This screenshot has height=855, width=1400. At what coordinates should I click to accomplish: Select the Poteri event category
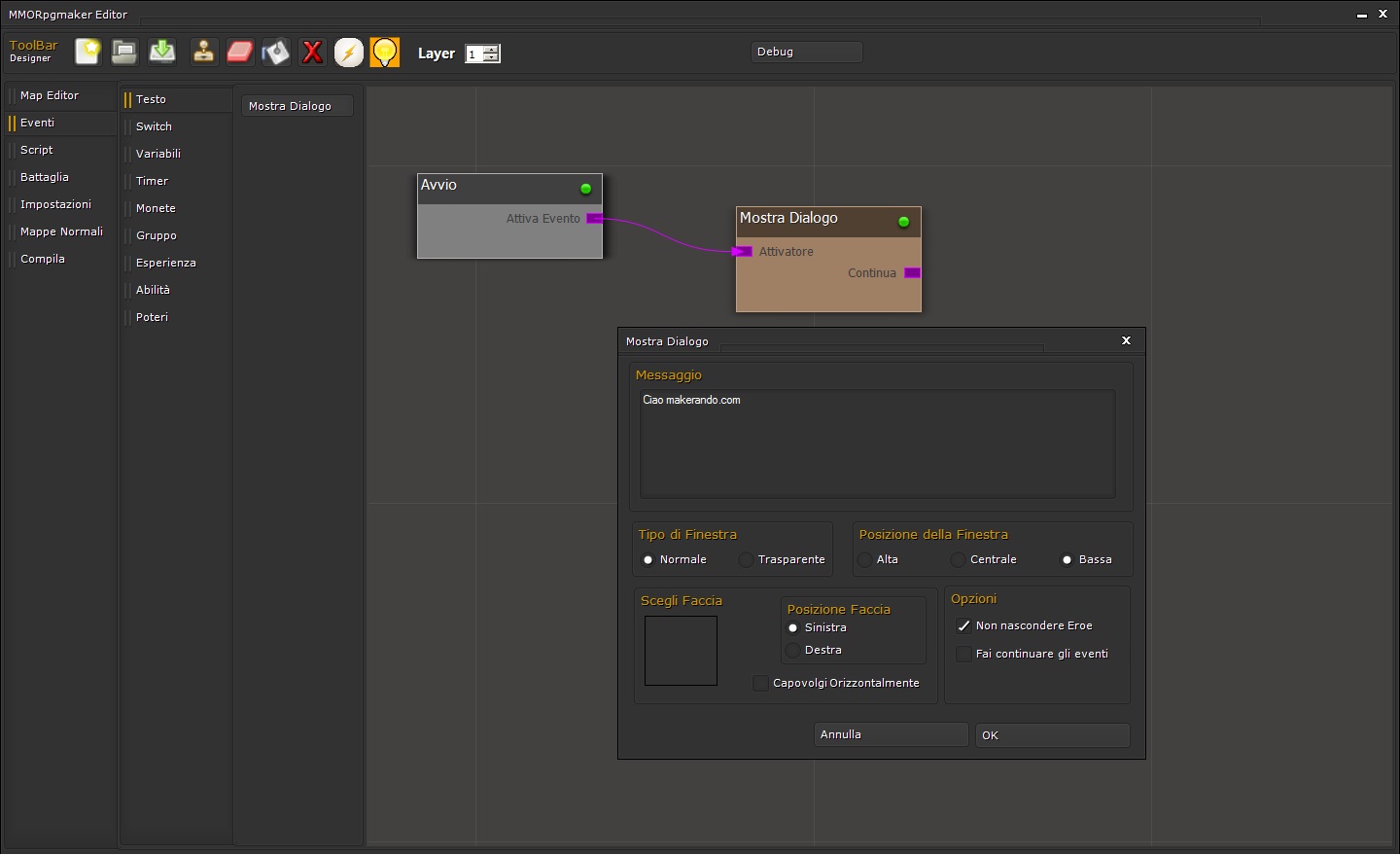pyautogui.click(x=176, y=317)
